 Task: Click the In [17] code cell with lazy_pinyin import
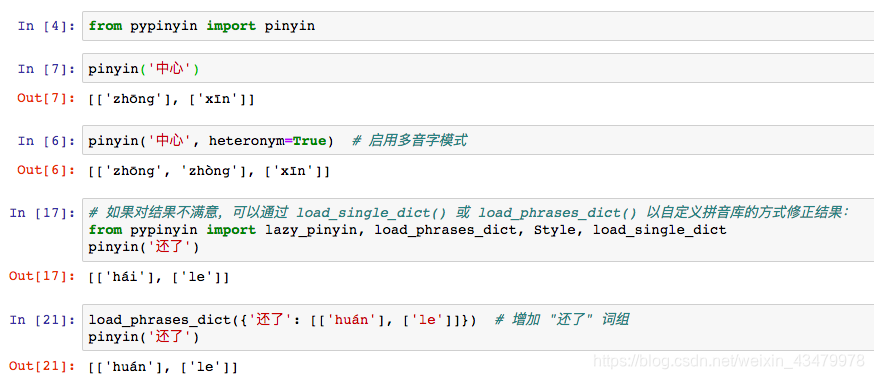pyautogui.click(x=478, y=230)
